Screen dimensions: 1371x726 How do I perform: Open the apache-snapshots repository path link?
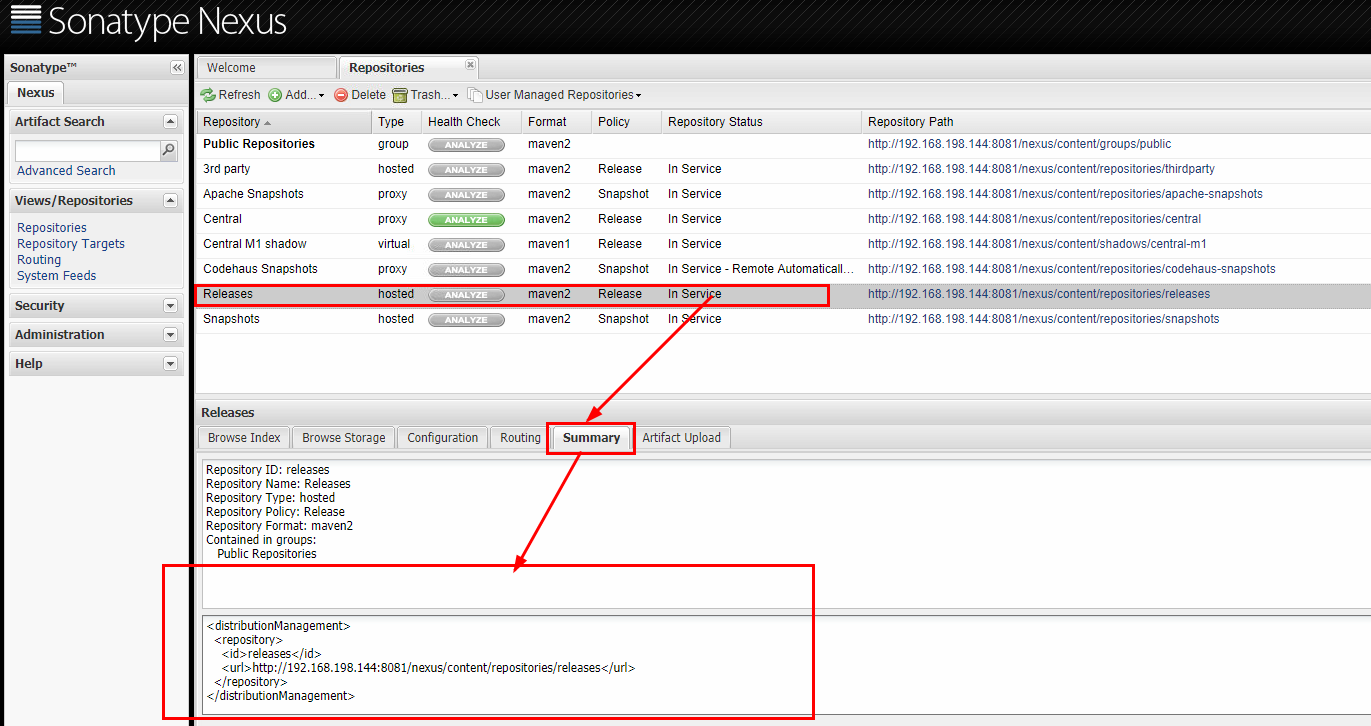tap(1065, 194)
